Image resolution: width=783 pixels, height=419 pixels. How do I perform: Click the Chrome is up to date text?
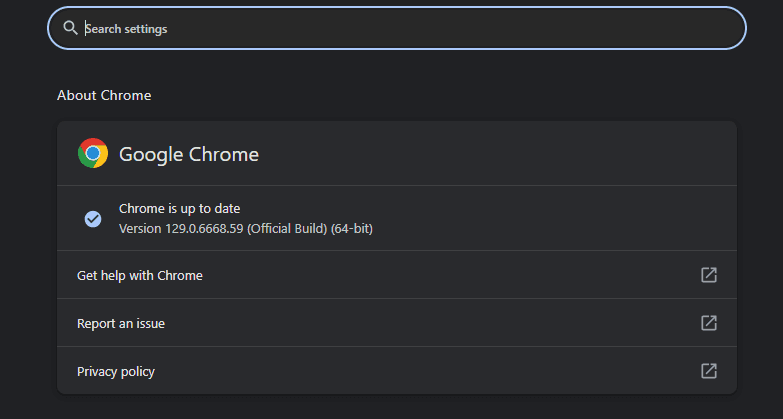pyautogui.click(x=179, y=209)
